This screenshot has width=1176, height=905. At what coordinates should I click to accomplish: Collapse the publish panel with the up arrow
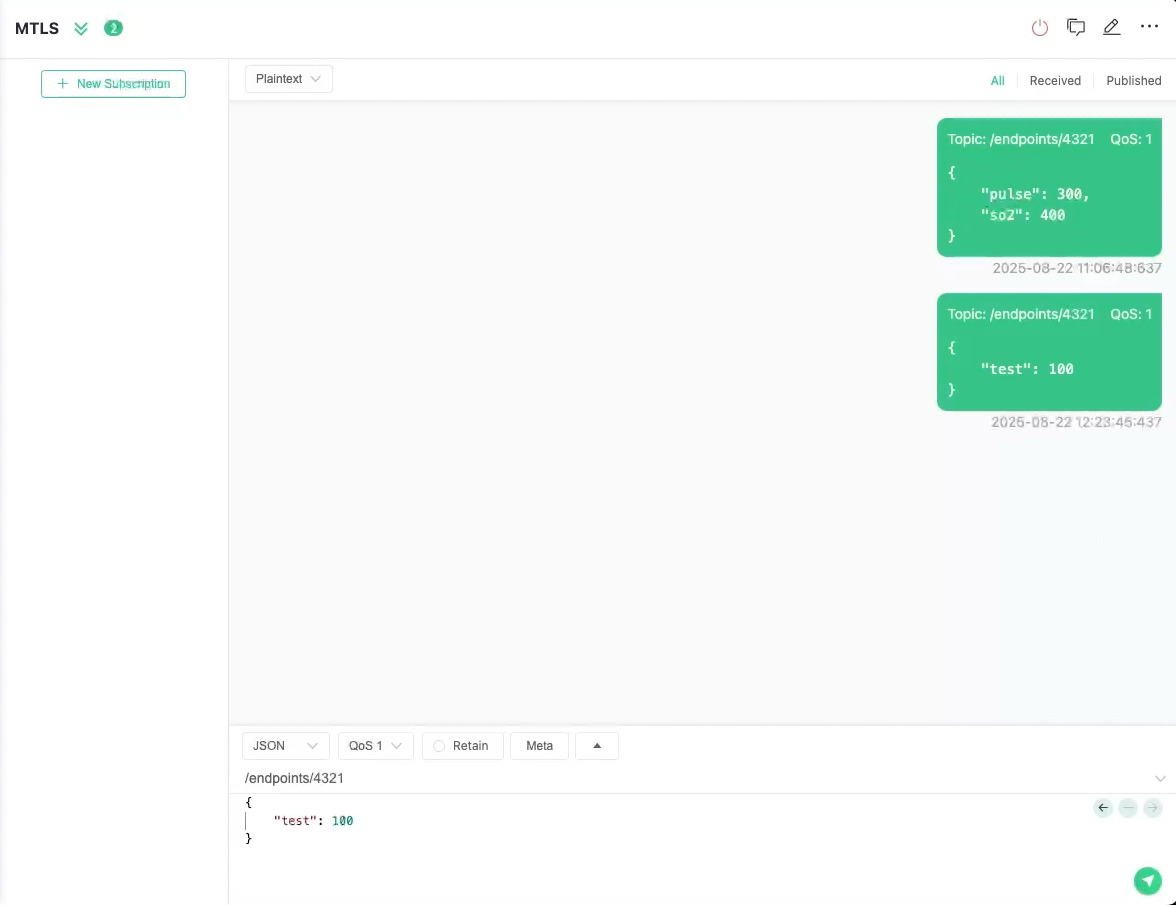point(597,745)
